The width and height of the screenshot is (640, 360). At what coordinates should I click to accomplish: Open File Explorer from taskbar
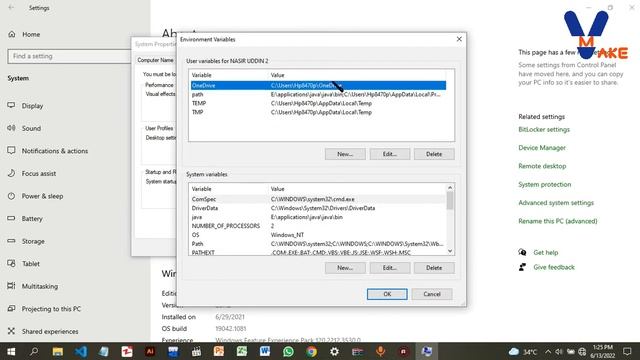58,351
